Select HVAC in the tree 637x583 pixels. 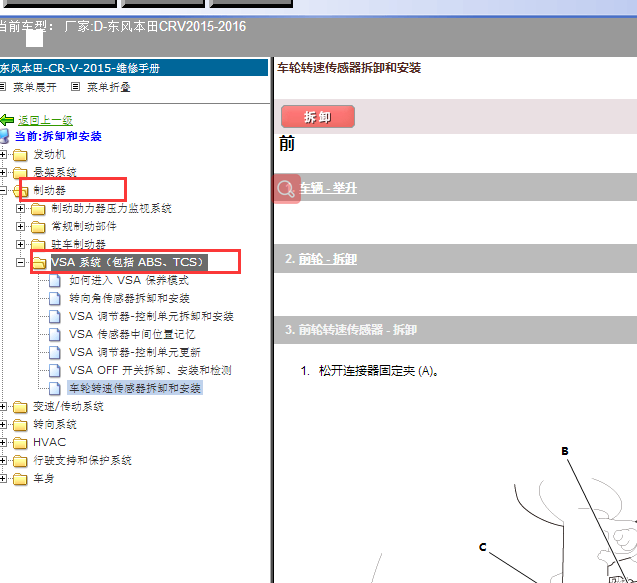coord(49,442)
